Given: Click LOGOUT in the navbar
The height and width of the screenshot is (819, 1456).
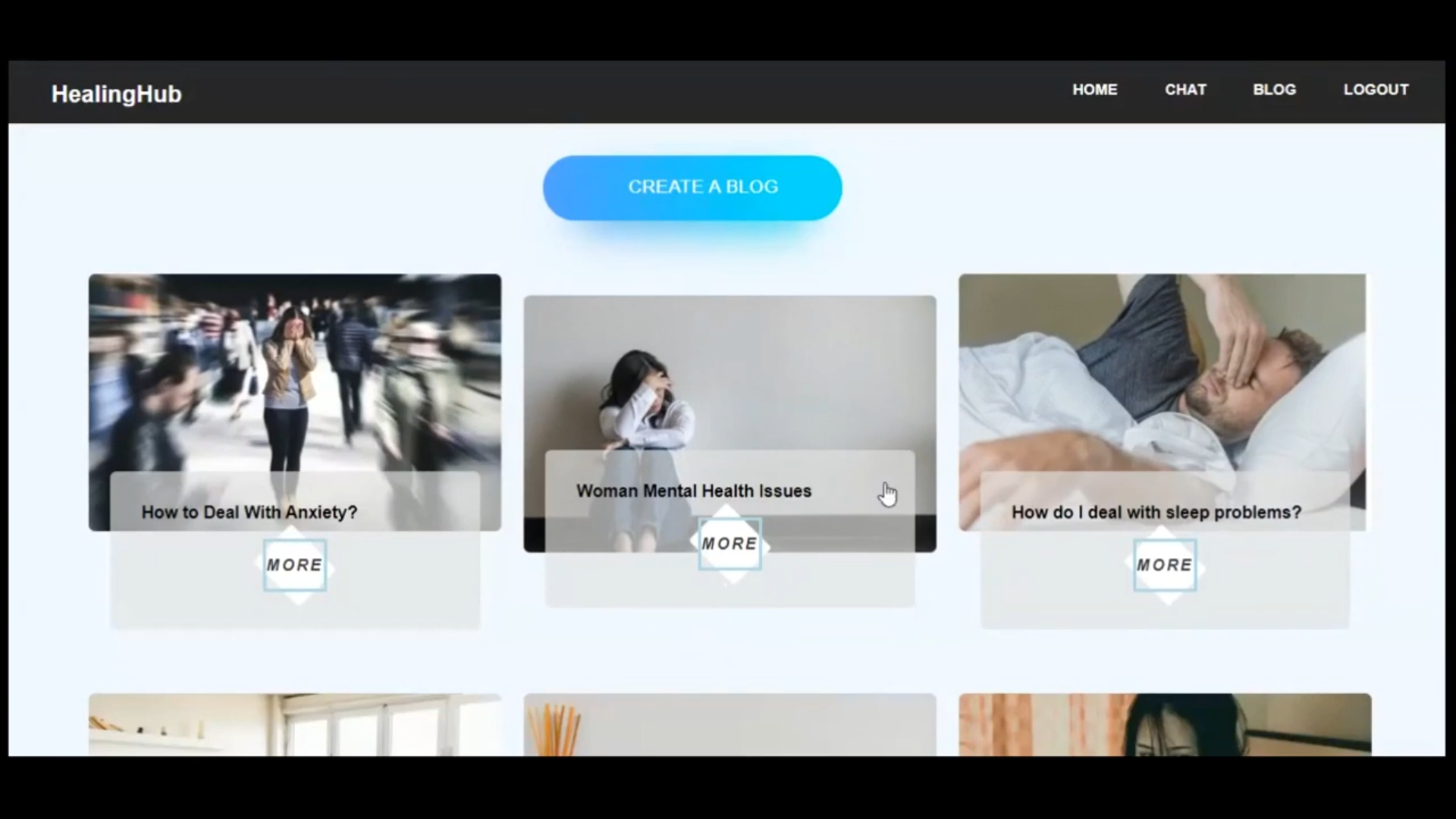Looking at the screenshot, I should coord(1376,89).
